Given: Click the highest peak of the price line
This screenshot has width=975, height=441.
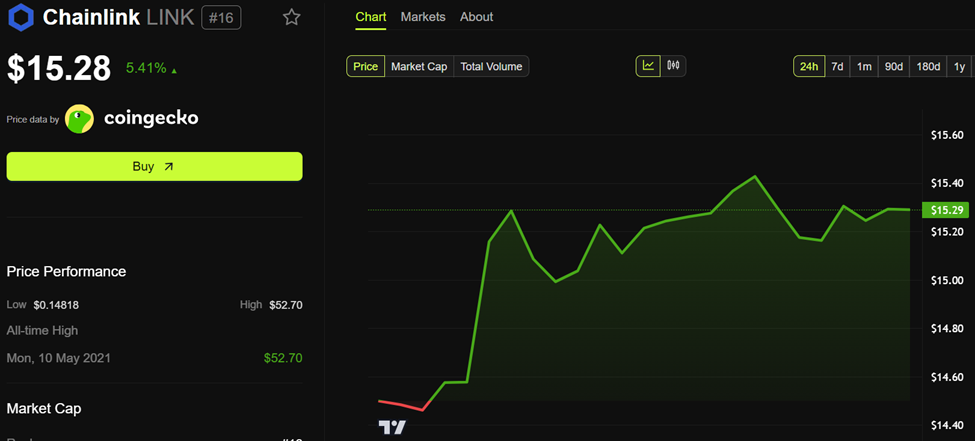Looking at the screenshot, I should click(x=754, y=177).
